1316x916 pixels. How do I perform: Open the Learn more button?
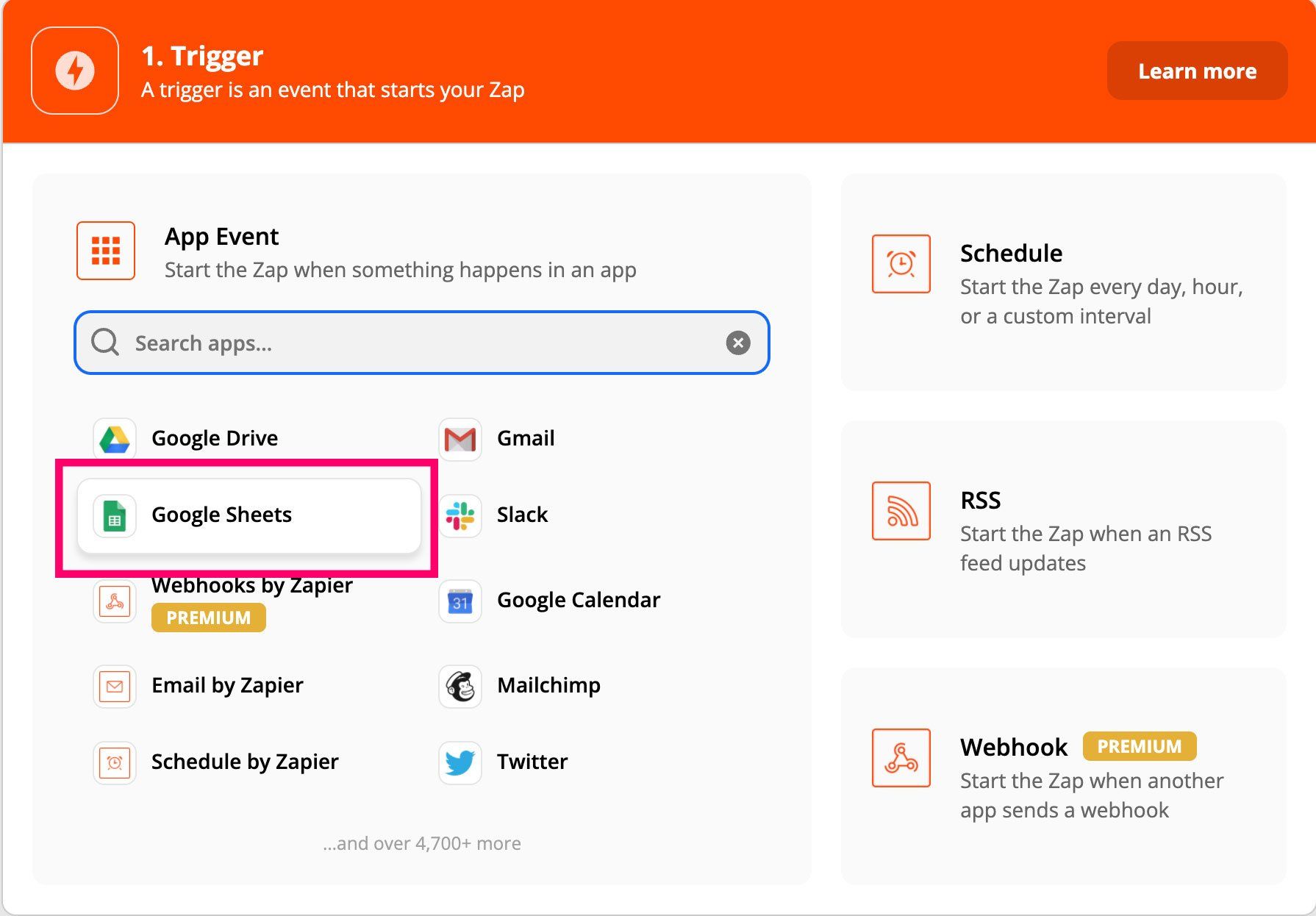tap(1197, 71)
